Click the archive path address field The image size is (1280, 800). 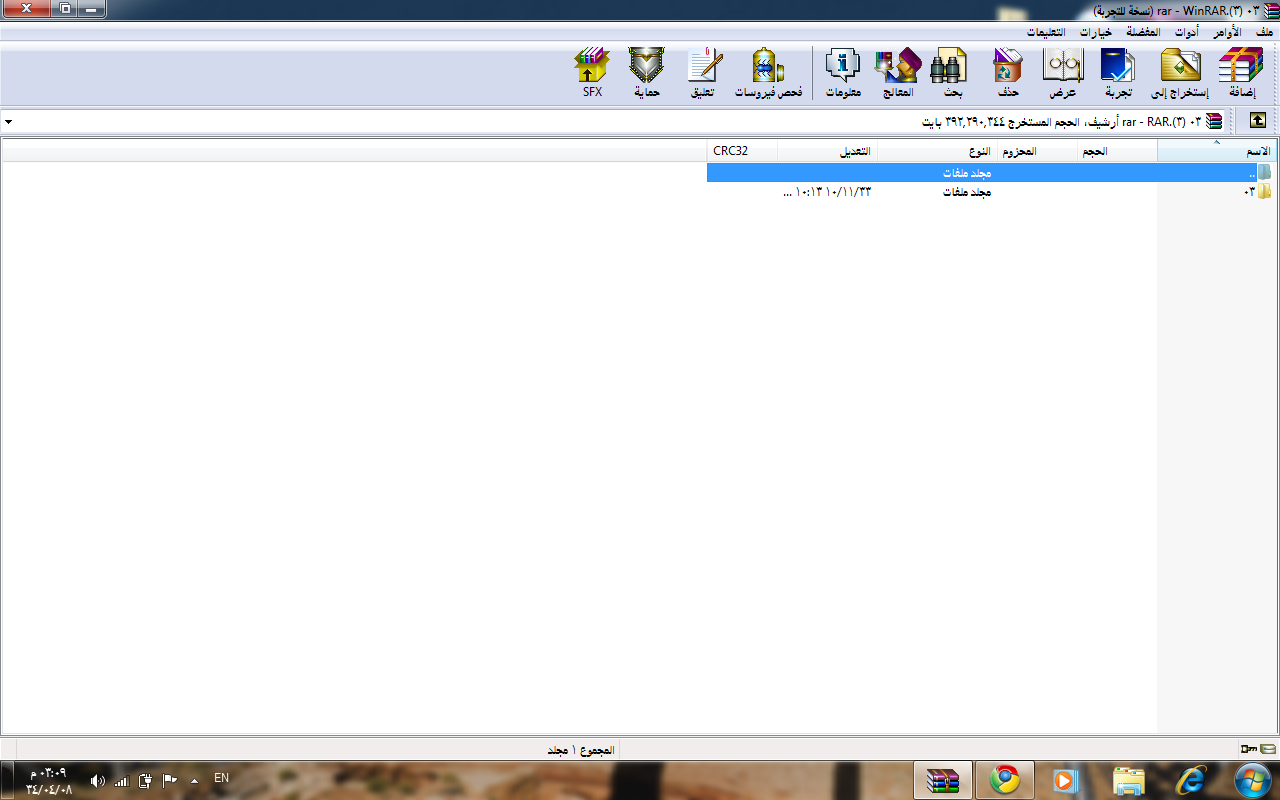612,122
